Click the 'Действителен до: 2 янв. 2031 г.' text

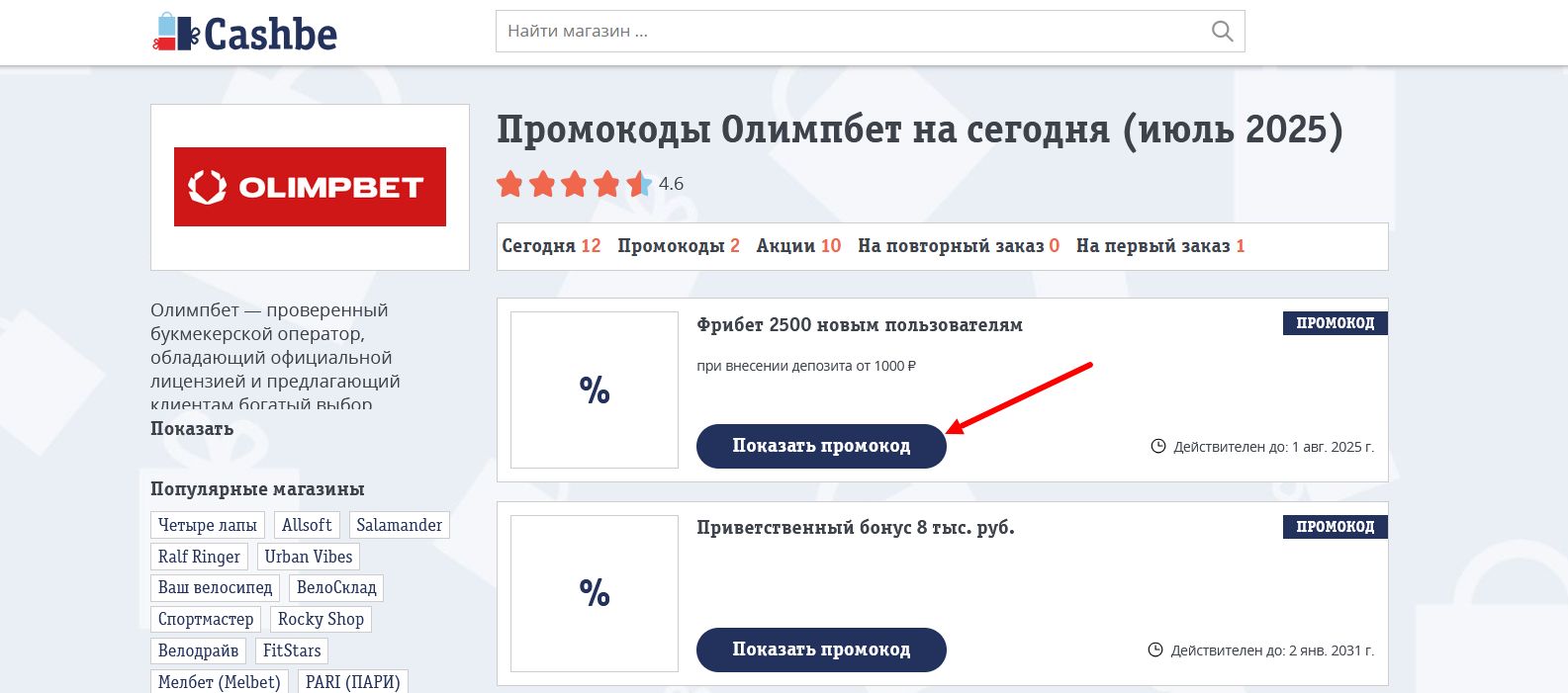pos(1272,650)
